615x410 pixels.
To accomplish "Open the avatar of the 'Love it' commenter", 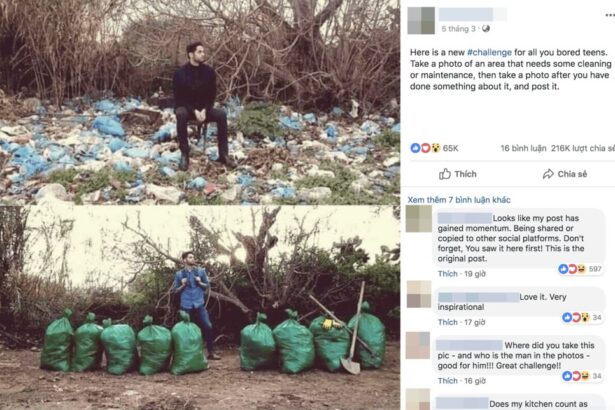I will tap(418, 294).
